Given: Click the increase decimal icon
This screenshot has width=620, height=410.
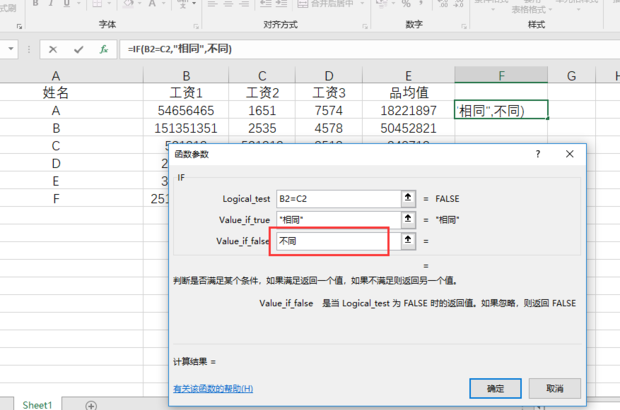Looking at the screenshot, I should coord(443,4).
